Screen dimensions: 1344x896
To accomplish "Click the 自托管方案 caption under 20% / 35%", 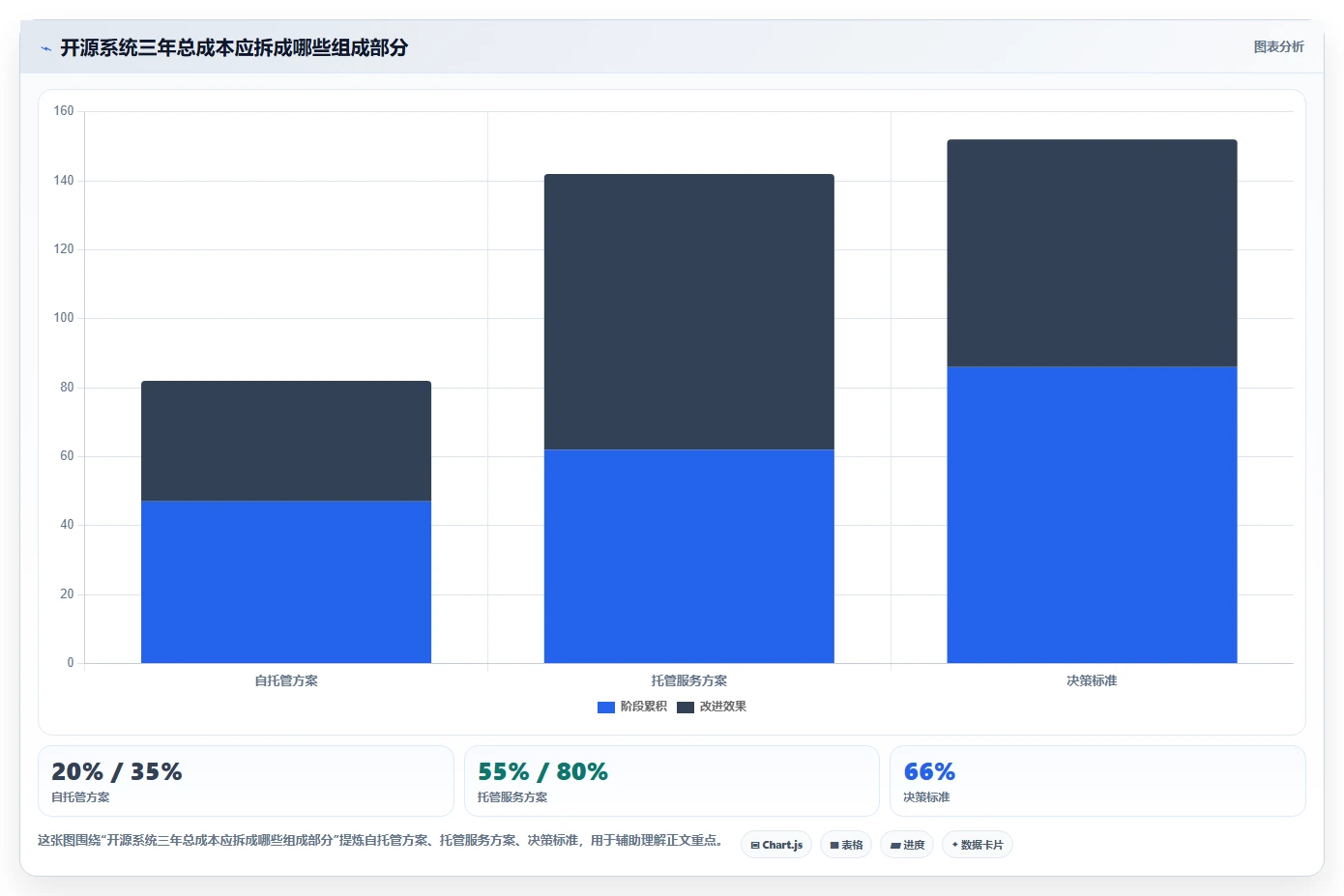I will [80, 797].
